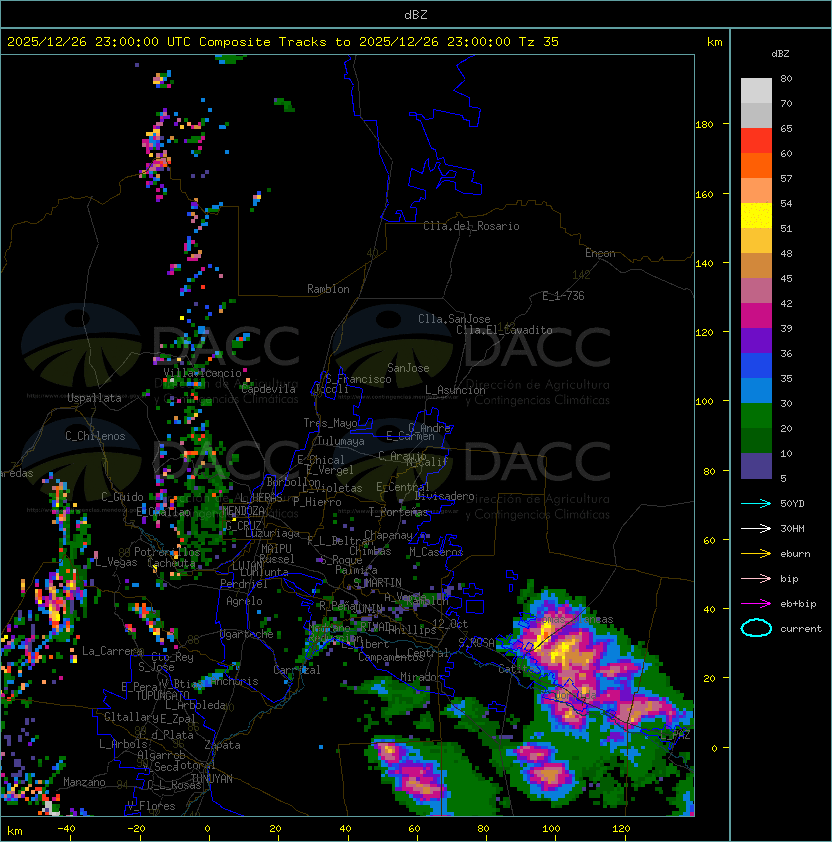The height and width of the screenshot is (842, 832).
Task: Click the Zapata map label
Action: (x=222, y=745)
